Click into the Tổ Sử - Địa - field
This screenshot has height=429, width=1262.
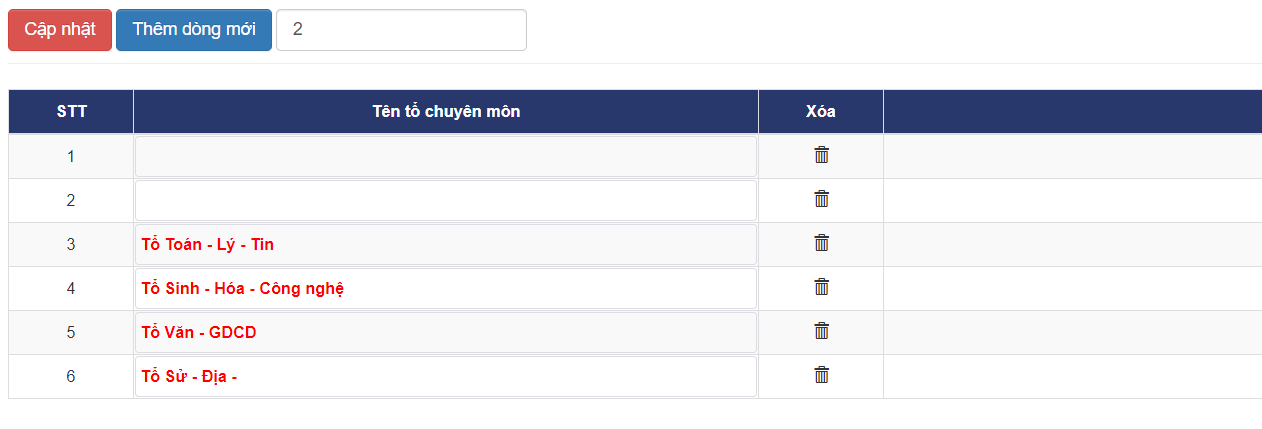pos(445,376)
